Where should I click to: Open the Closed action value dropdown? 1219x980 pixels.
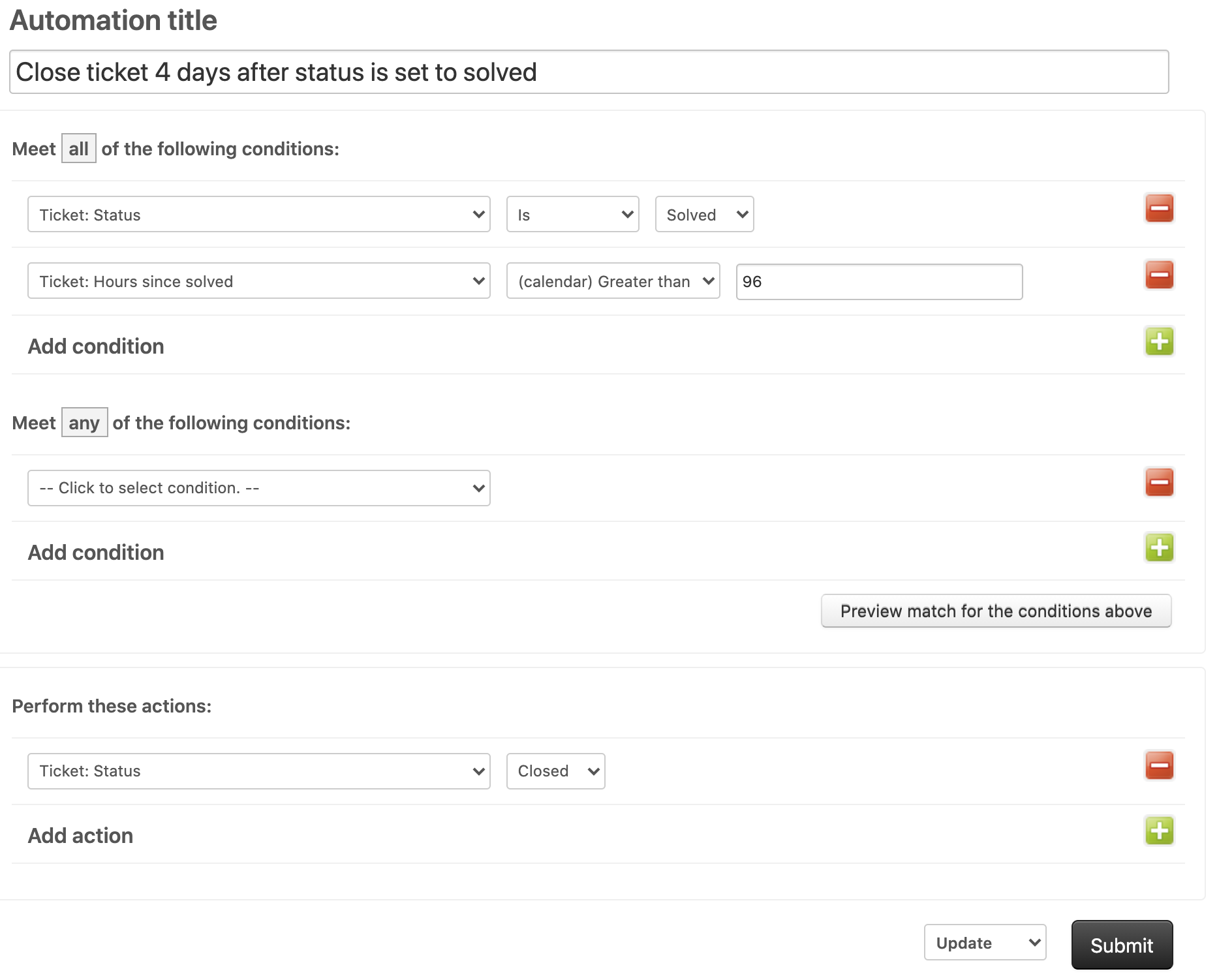point(555,771)
